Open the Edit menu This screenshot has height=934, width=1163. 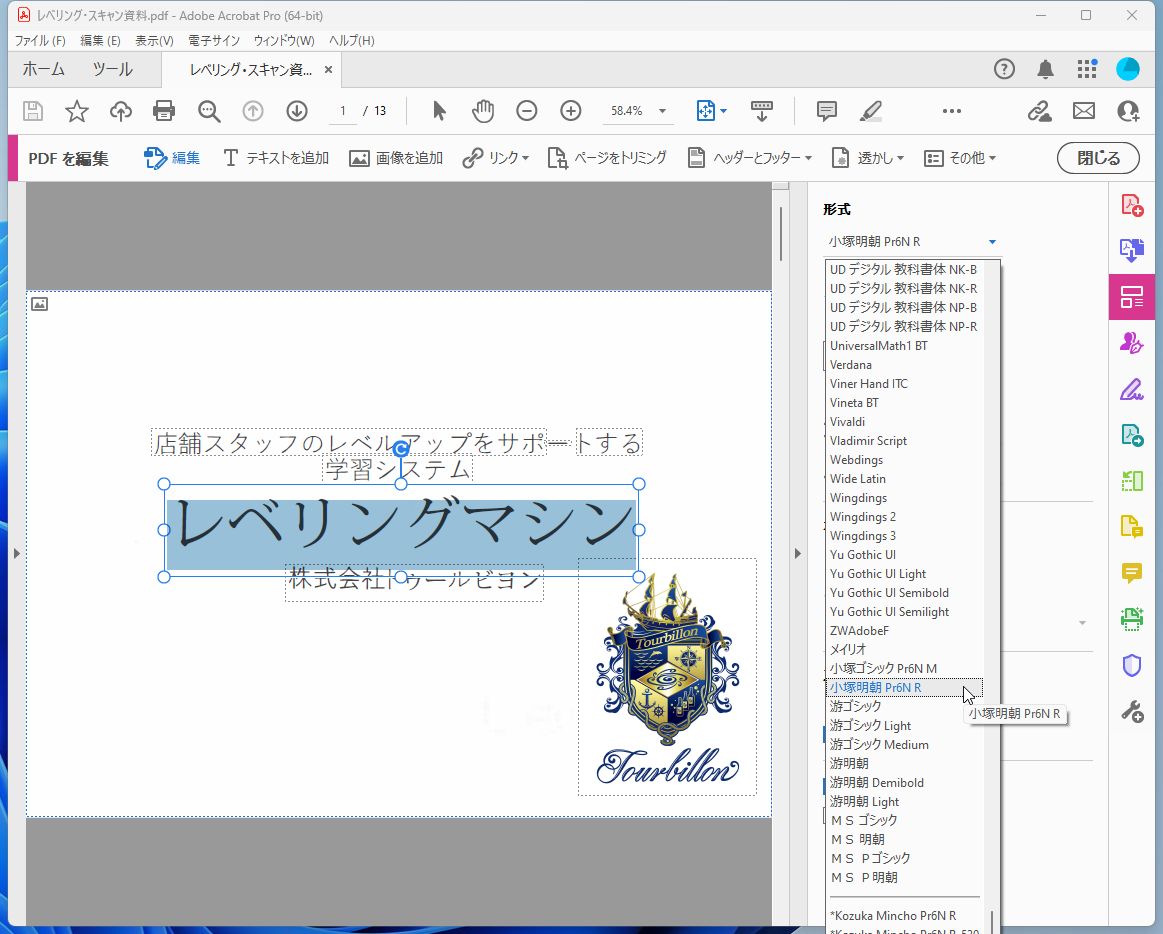pyautogui.click(x=100, y=41)
